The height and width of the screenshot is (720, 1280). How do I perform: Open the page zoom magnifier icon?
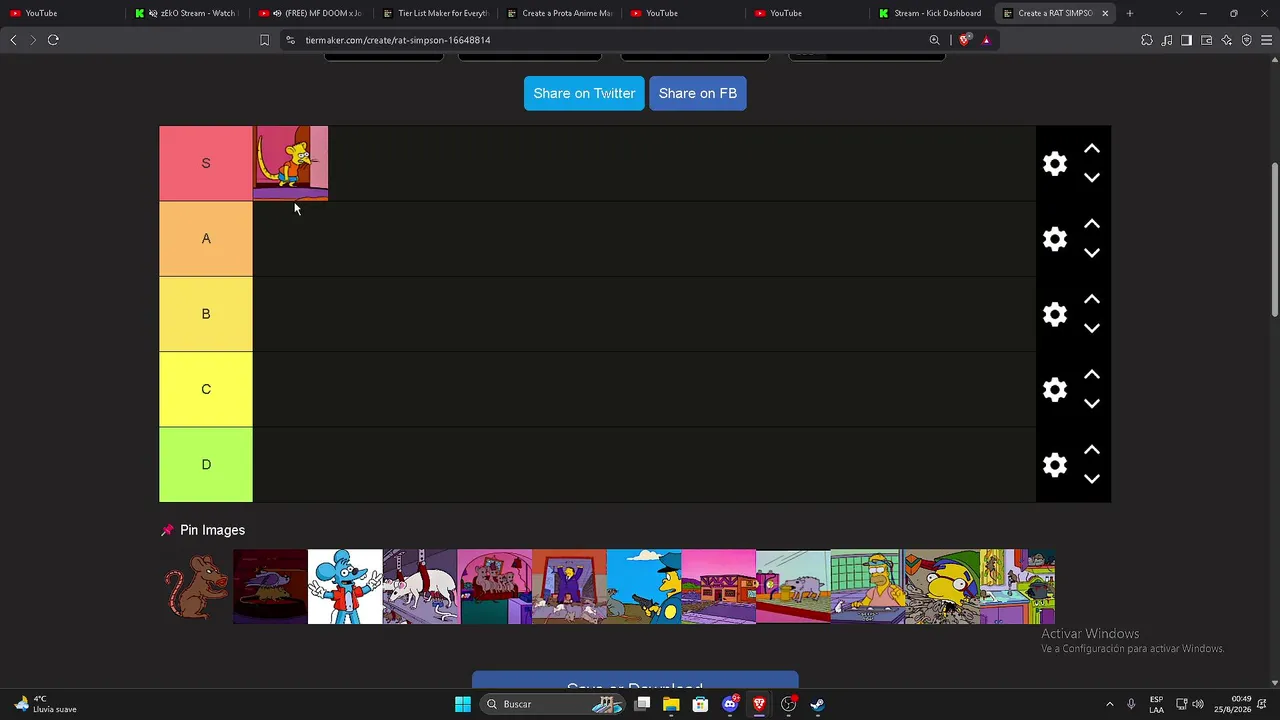click(935, 40)
